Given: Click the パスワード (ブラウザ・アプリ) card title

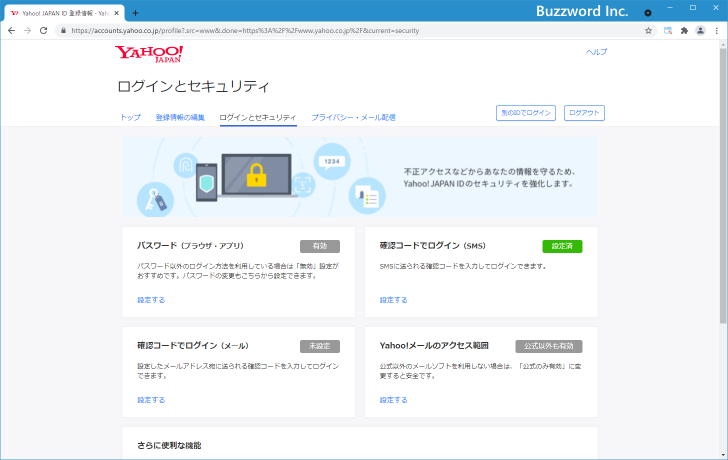Looking at the screenshot, I should [190, 246].
